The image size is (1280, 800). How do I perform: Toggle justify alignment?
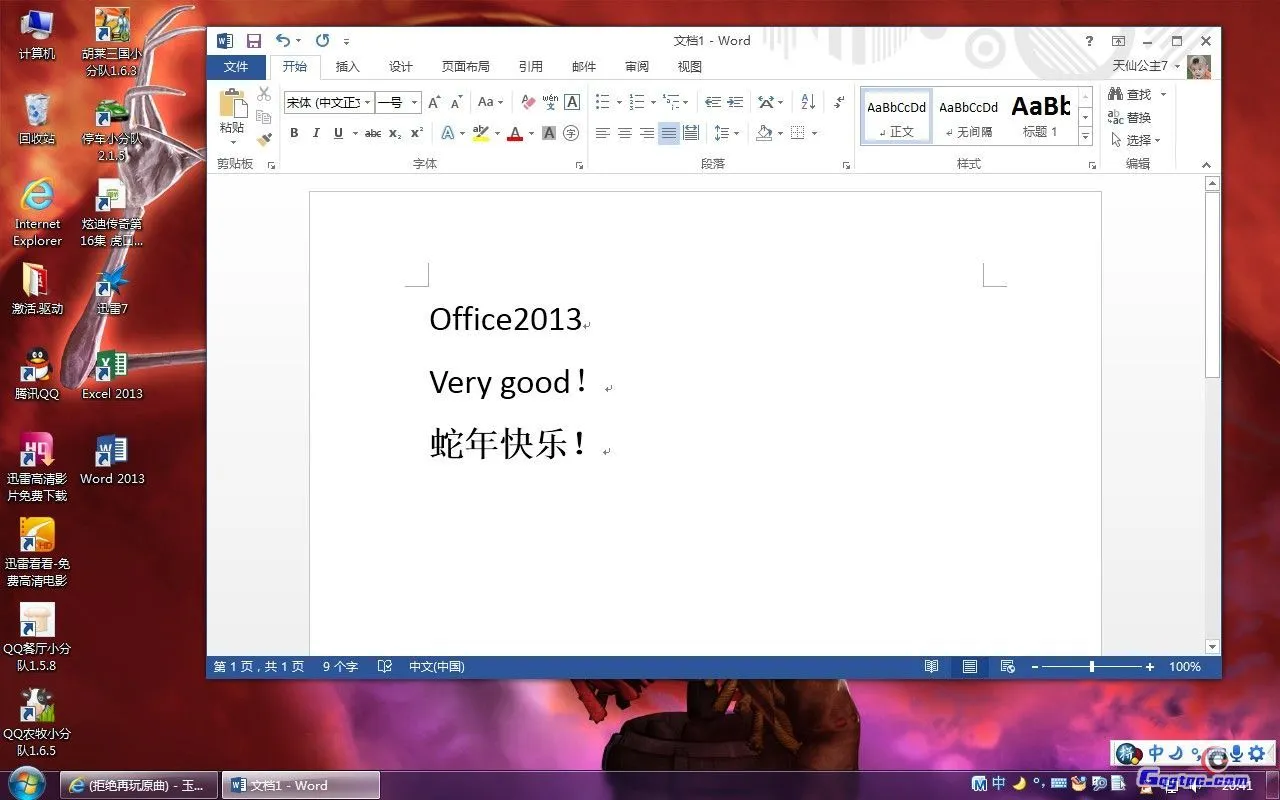668,132
